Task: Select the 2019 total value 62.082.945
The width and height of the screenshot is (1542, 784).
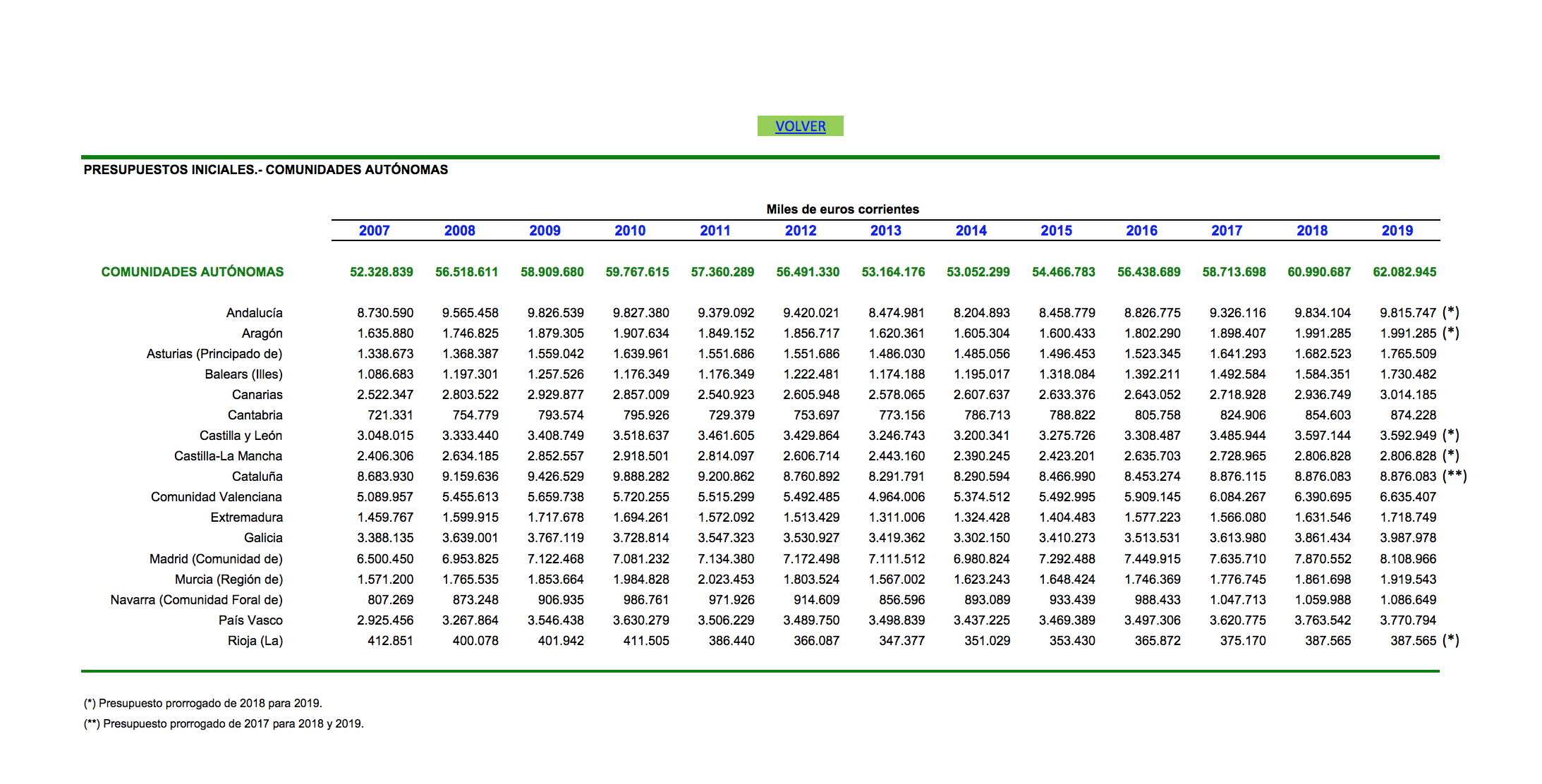Action: [1404, 272]
